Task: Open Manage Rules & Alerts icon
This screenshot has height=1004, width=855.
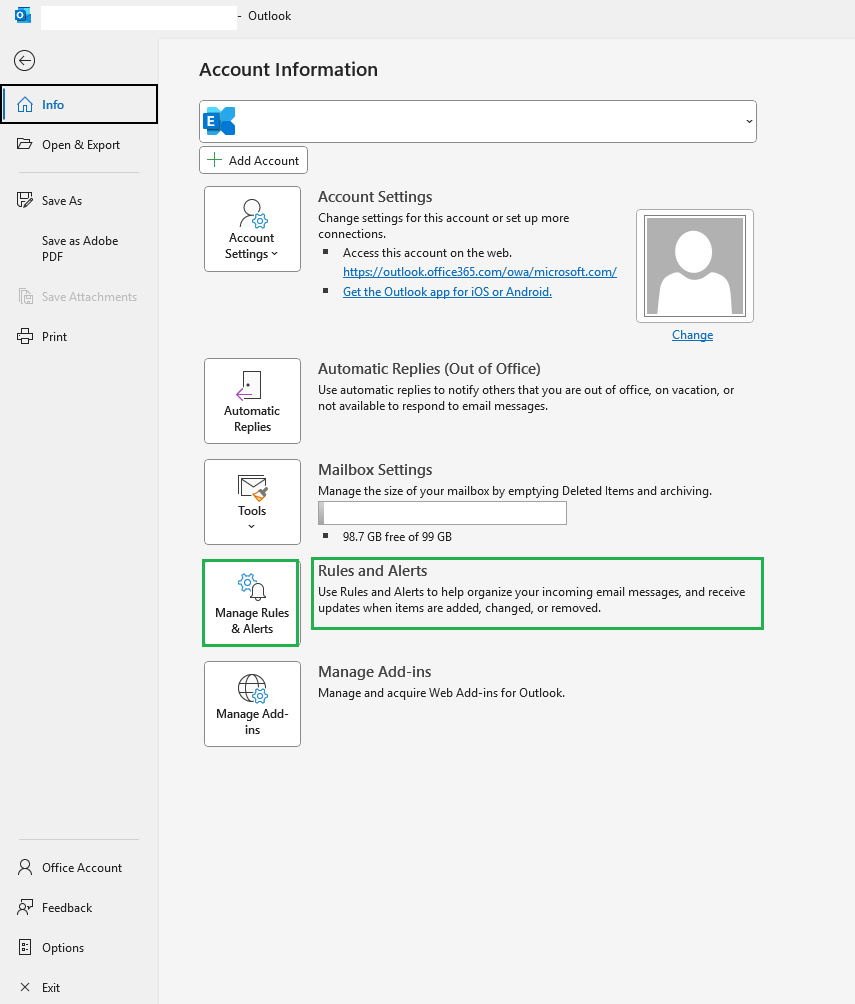Action: (252, 587)
